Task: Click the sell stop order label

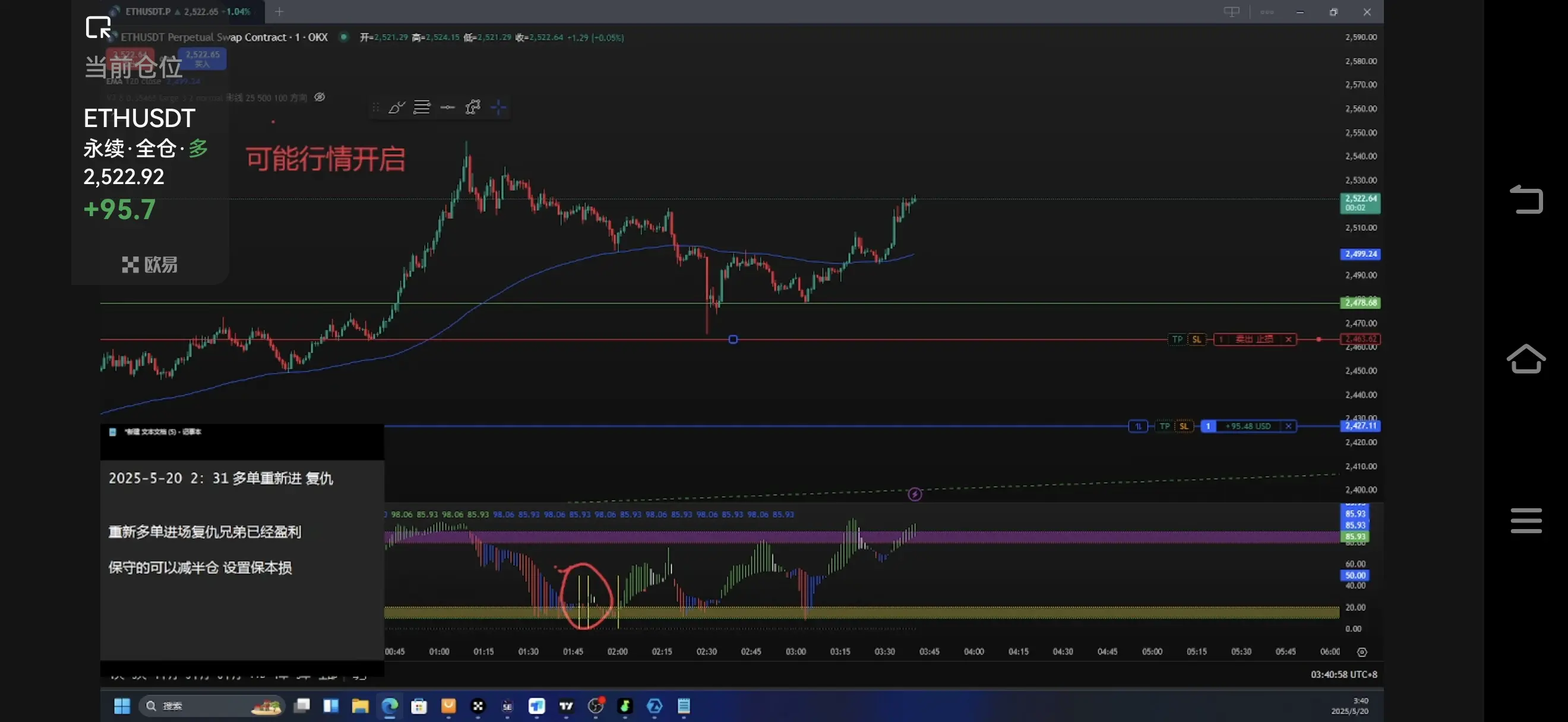Action: 1254,340
